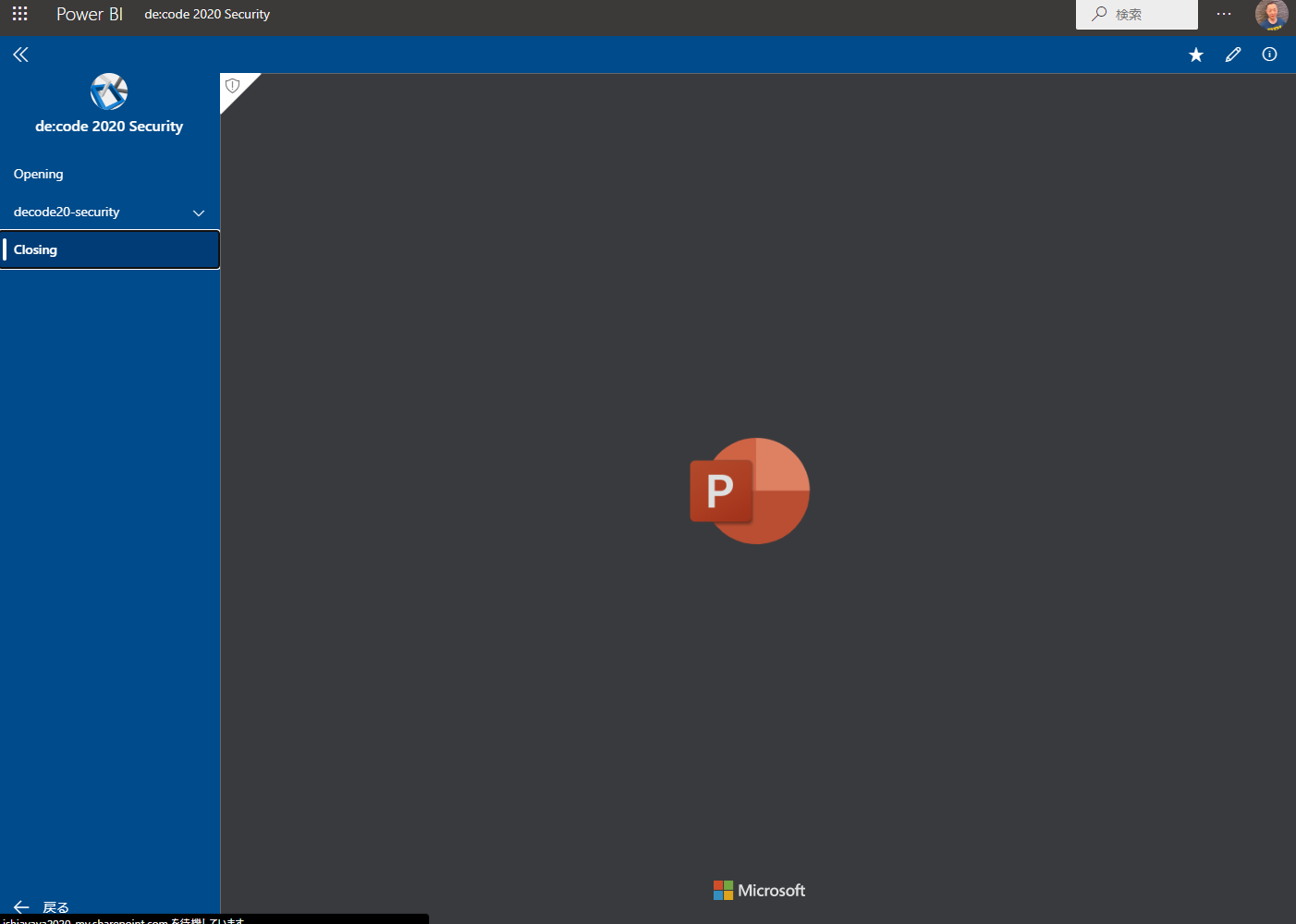Select the Closing page in navigation
This screenshot has width=1296, height=924.
(110, 249)
